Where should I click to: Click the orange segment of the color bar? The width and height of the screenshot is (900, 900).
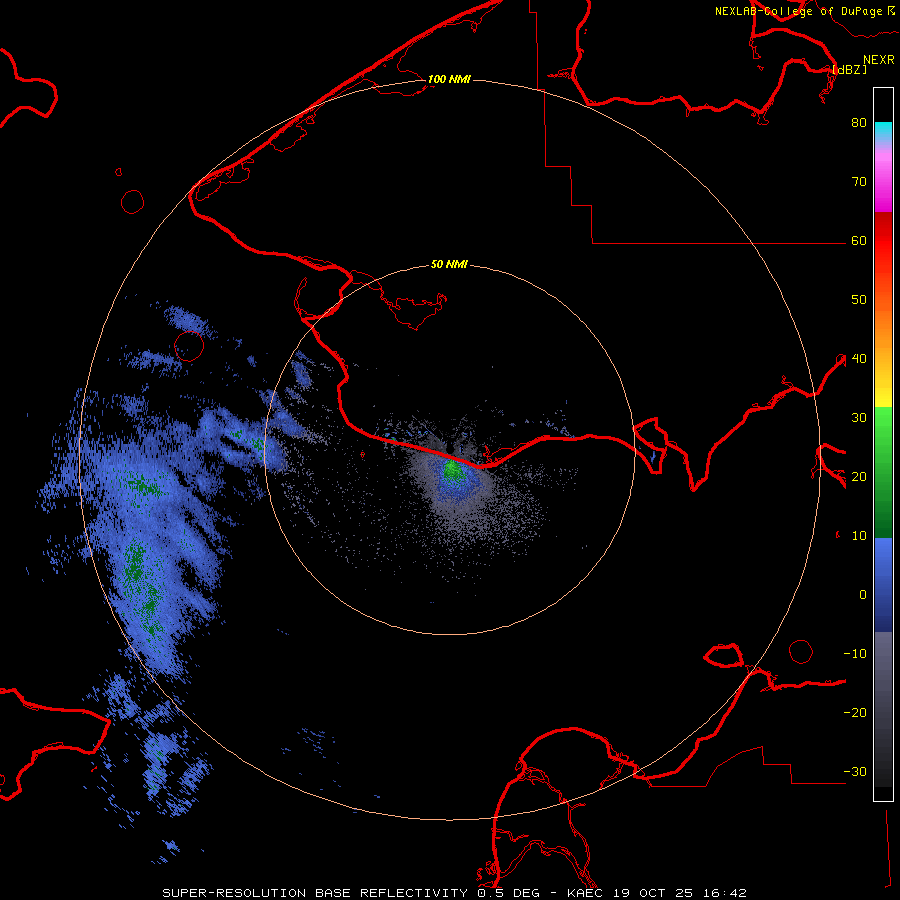pos(883,327)
